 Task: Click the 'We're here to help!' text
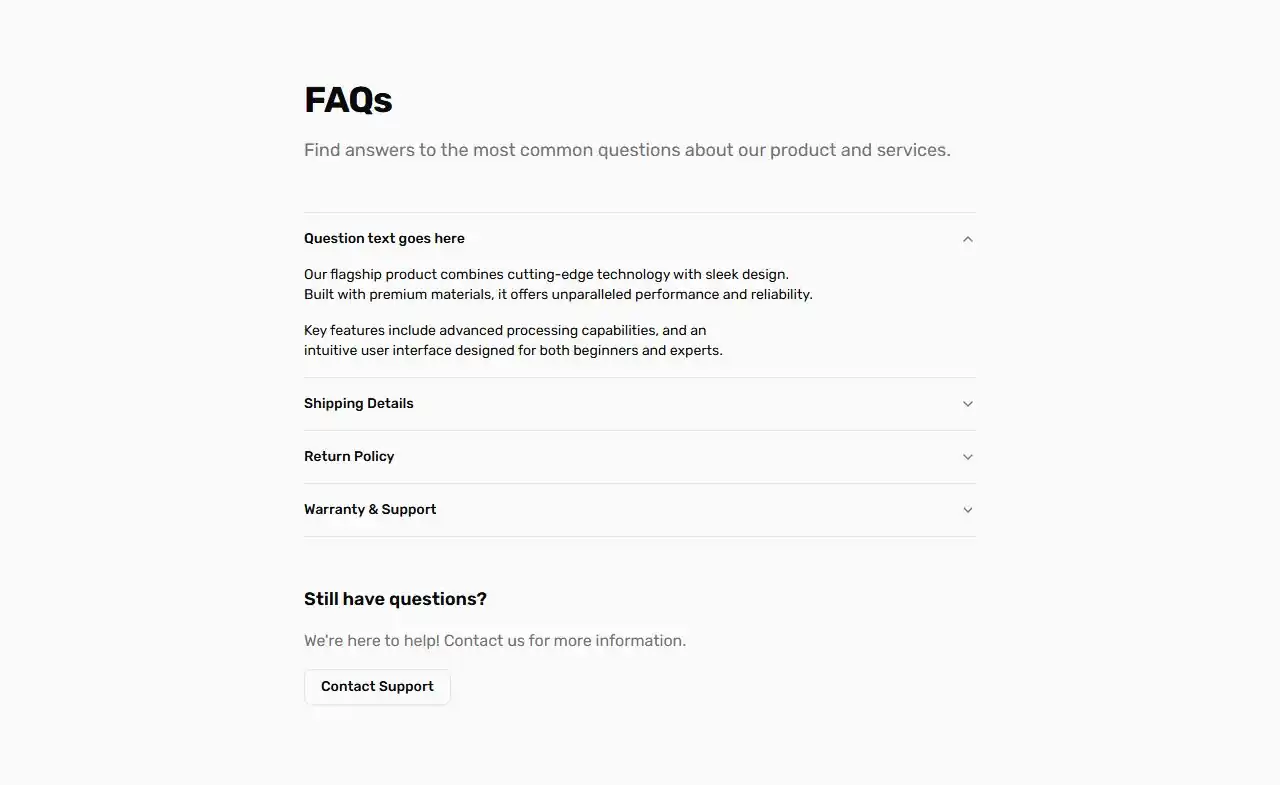pyautogui.click(x=495, y=640)
